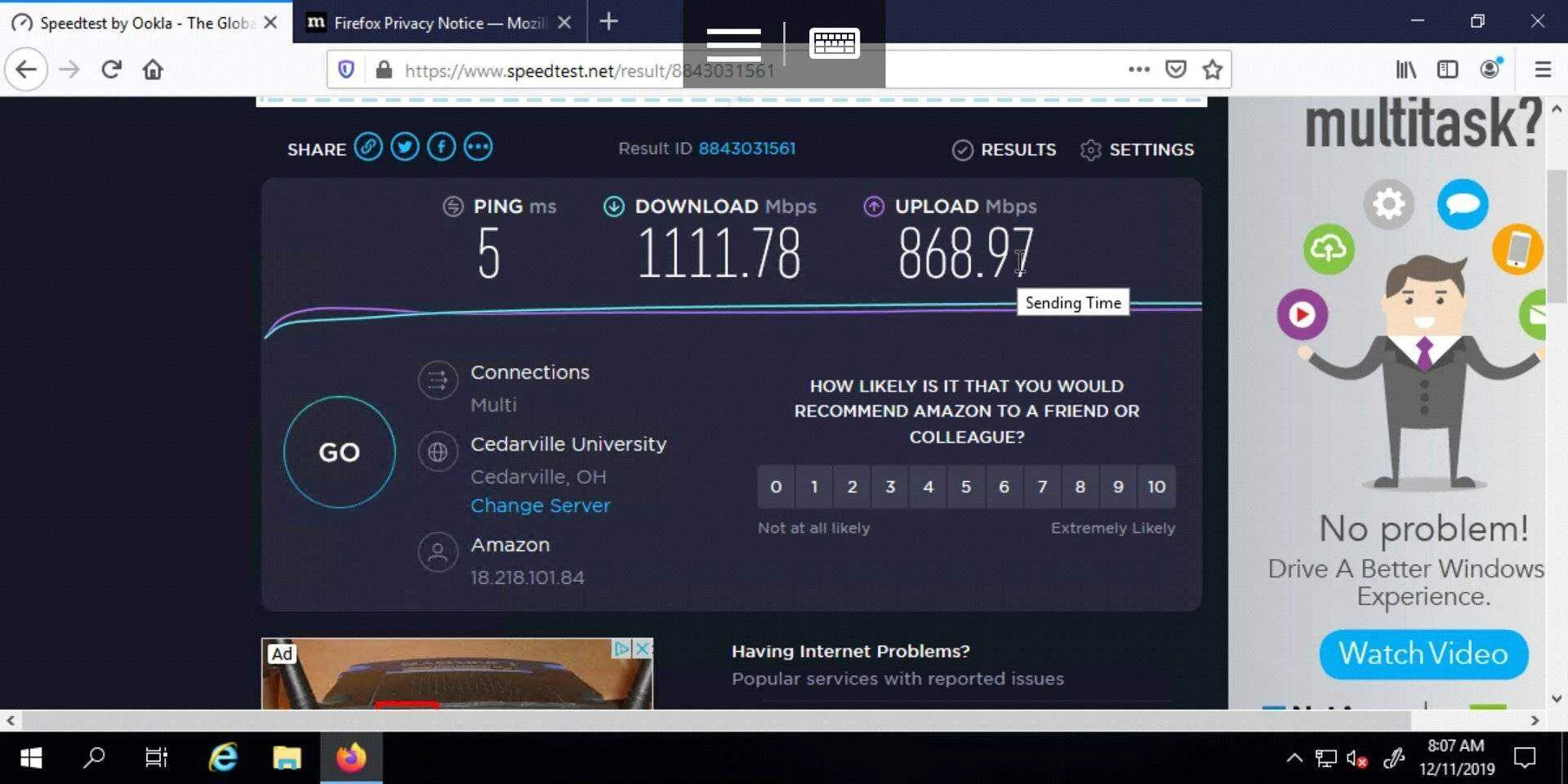This screenshot has height=784, width=1568.
Task: Rate recommendation score 7
Action: [x=1042, y=487]
